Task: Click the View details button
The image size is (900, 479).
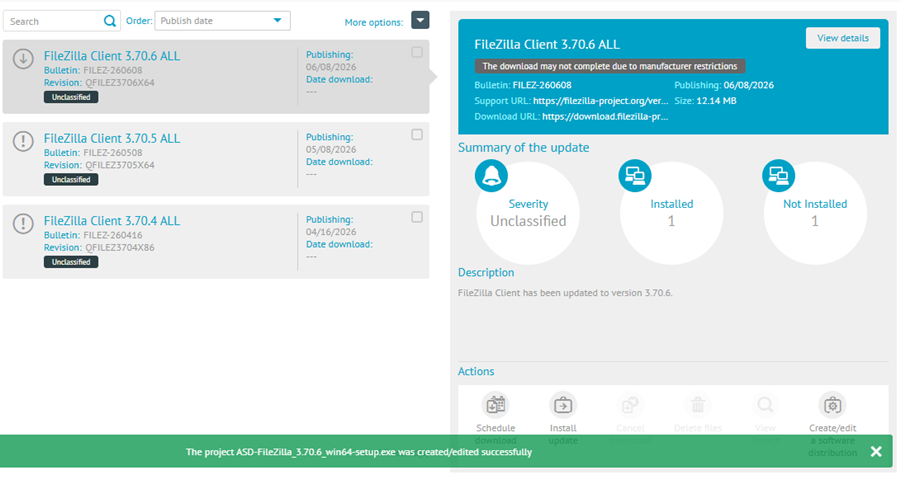Action: pos(843,38)
